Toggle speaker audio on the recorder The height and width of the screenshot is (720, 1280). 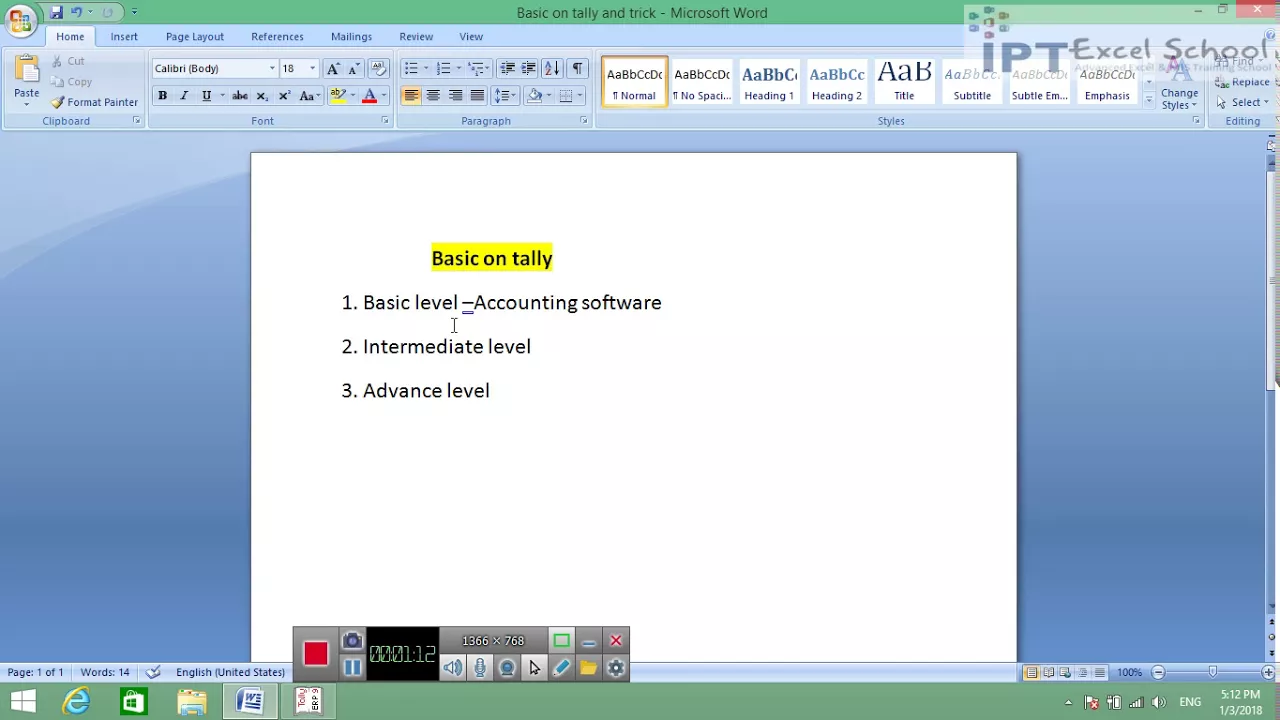(453, 668)
